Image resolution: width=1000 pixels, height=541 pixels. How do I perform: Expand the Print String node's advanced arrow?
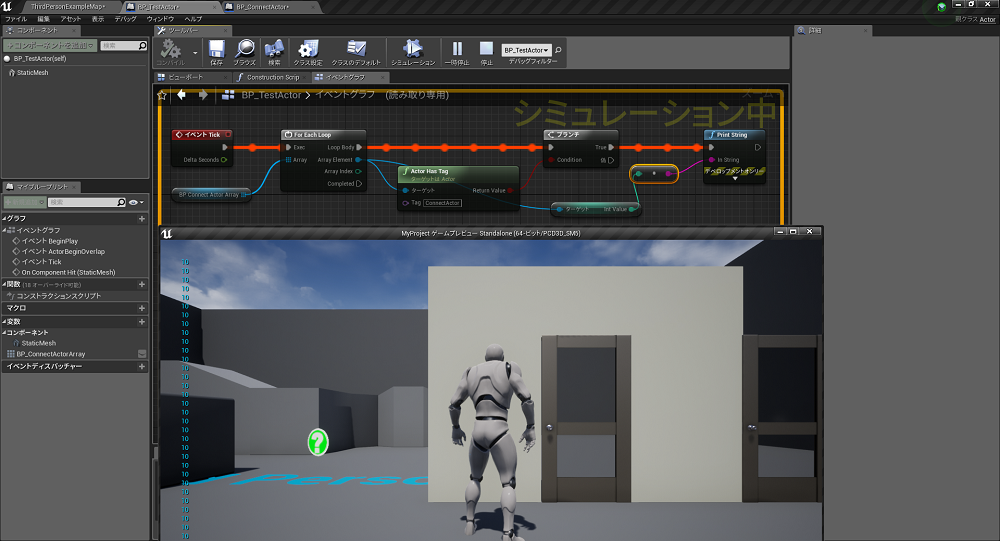click(x=735, y=179)
